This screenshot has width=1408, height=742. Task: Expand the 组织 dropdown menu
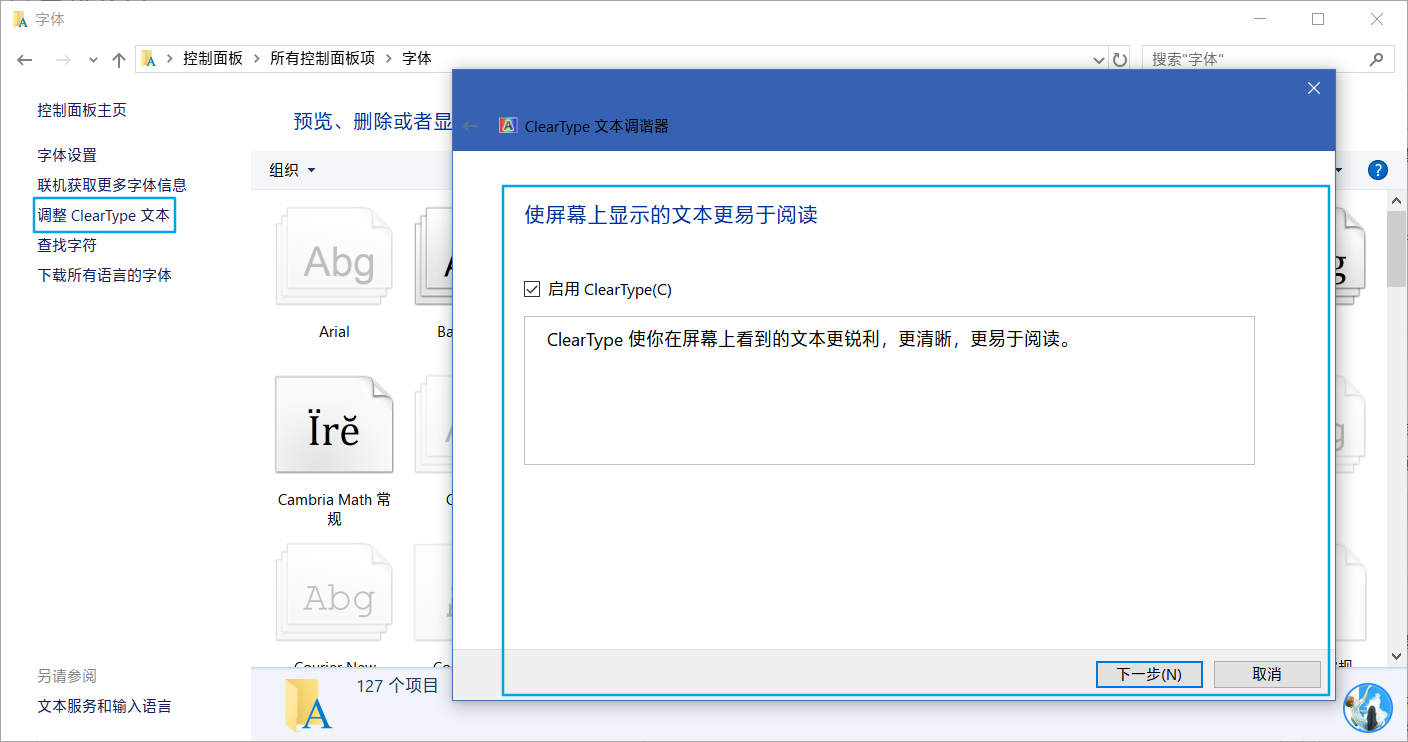292,170
